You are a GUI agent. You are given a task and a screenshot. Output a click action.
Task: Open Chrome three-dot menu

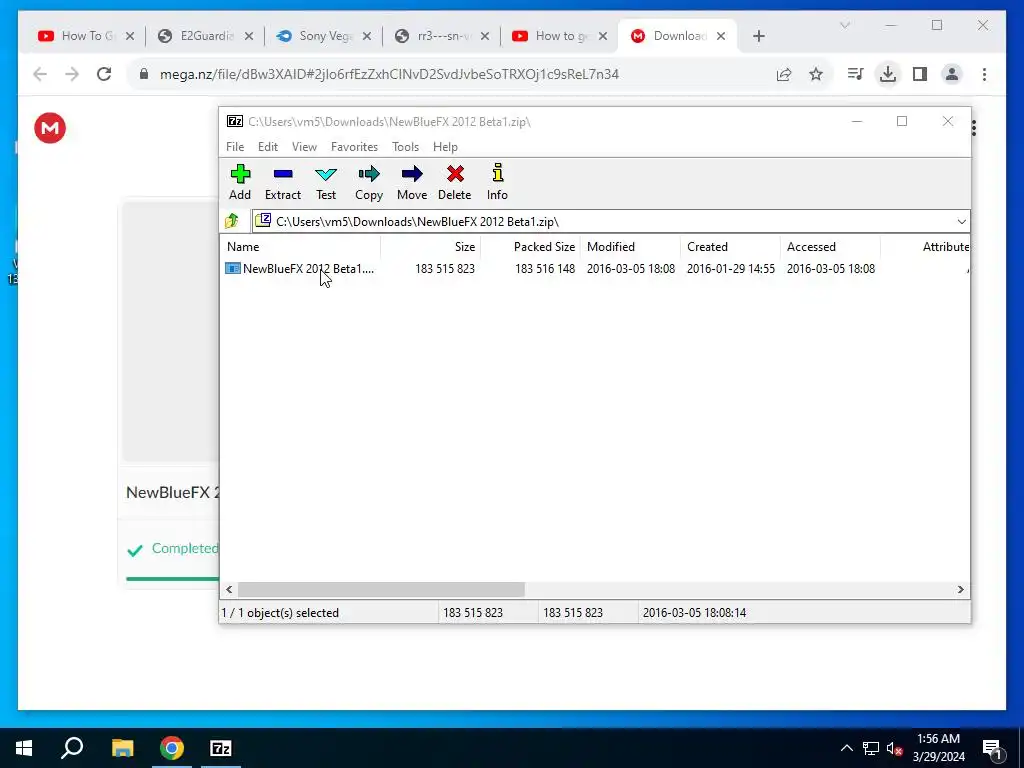click(984, 74)
